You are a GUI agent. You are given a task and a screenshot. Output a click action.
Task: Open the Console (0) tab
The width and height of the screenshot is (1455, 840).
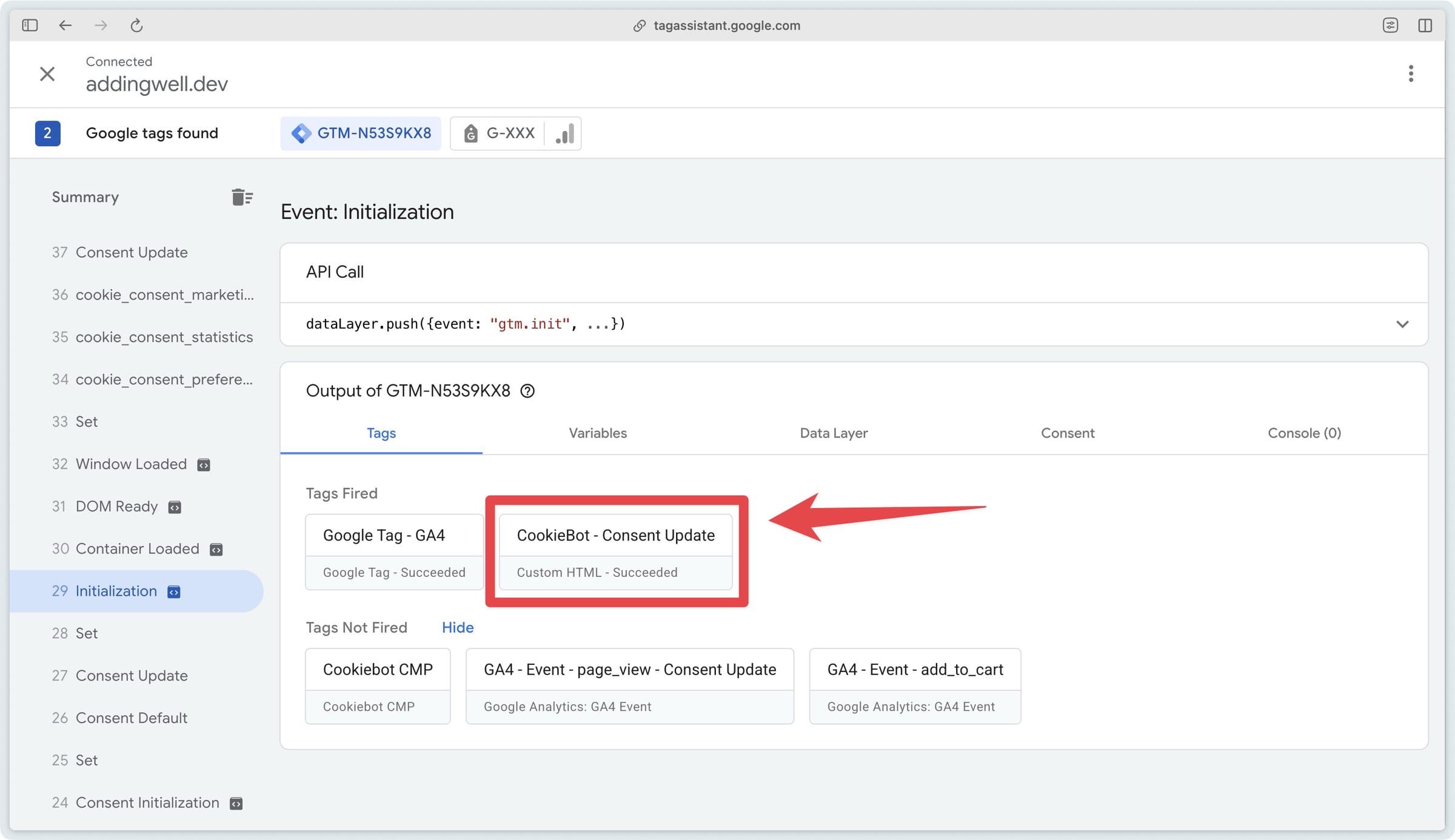(1304, 433)
